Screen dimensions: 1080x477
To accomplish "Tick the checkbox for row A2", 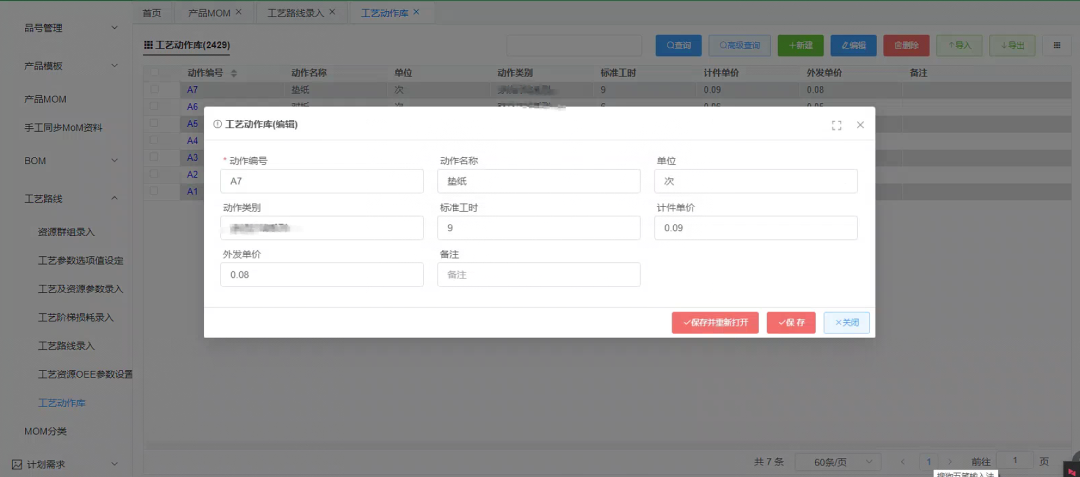I will (x=154, y=174).
